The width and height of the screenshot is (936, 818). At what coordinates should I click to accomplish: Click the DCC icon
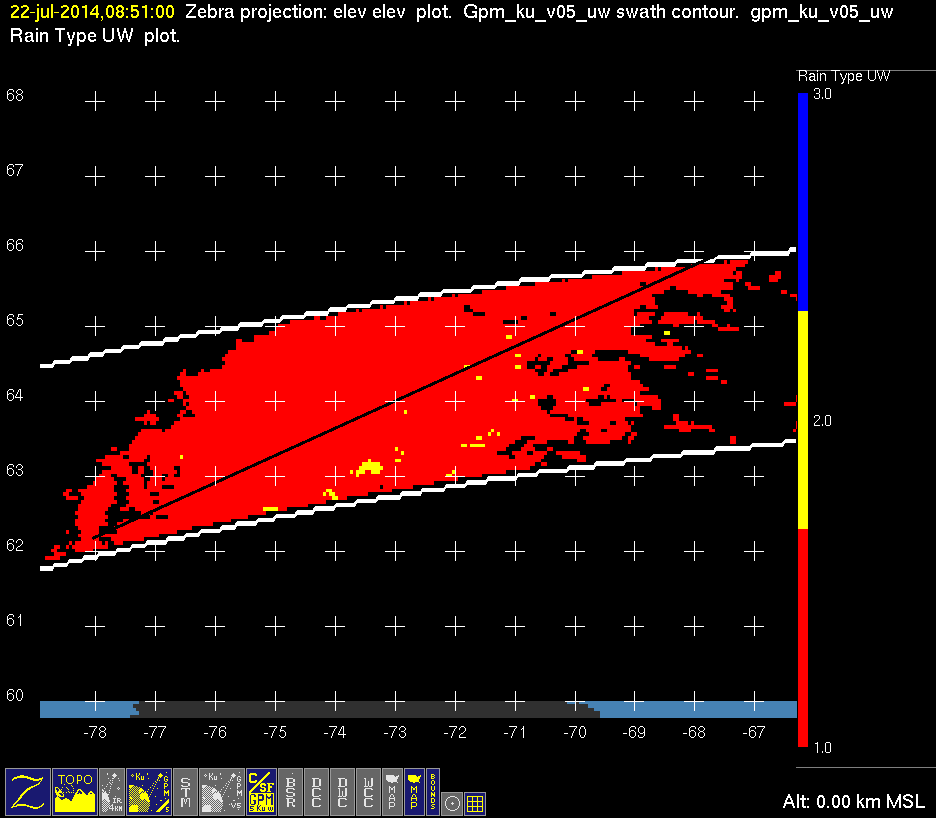[x=316, y=791]
